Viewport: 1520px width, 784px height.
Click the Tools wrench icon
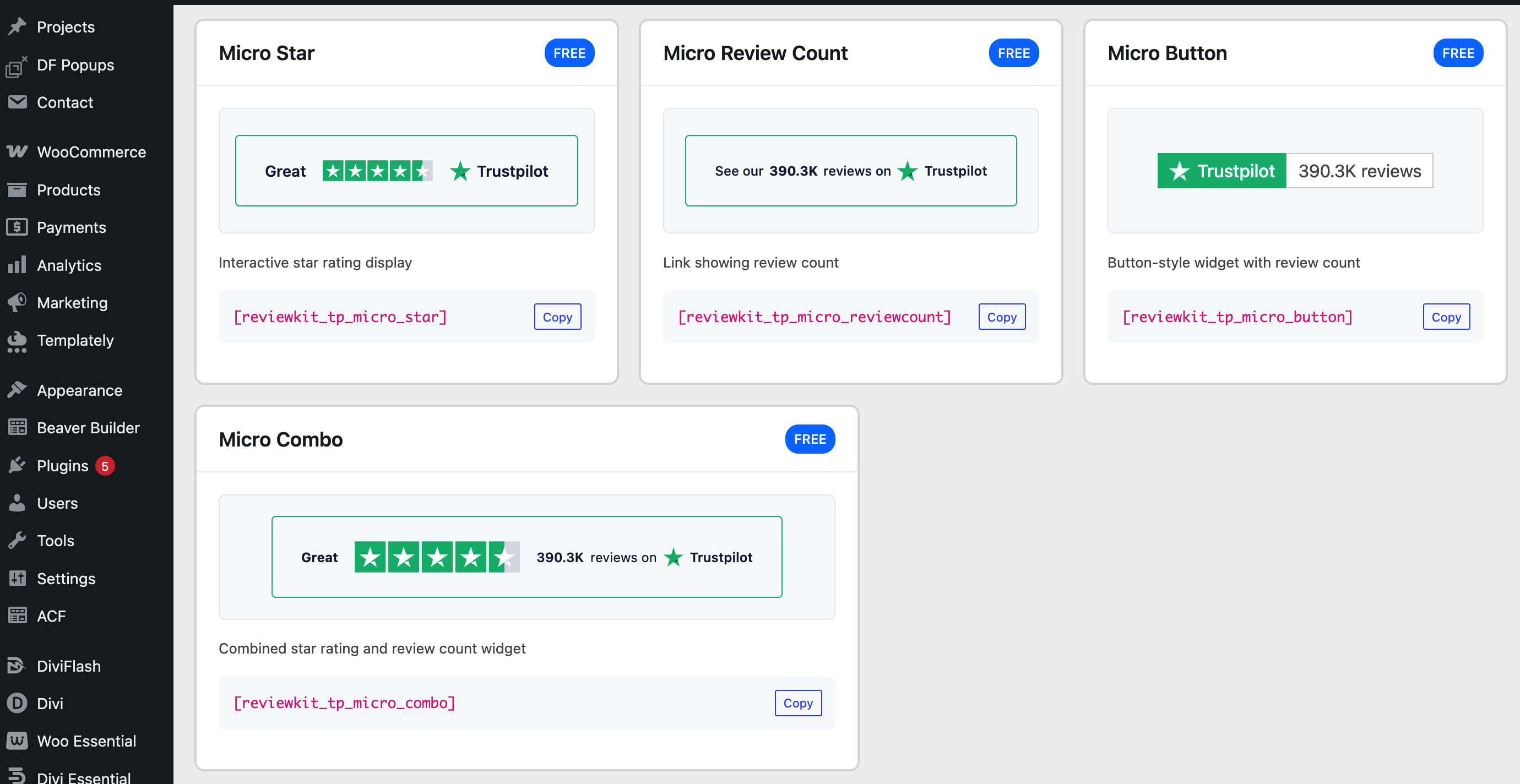click(17, 540)
